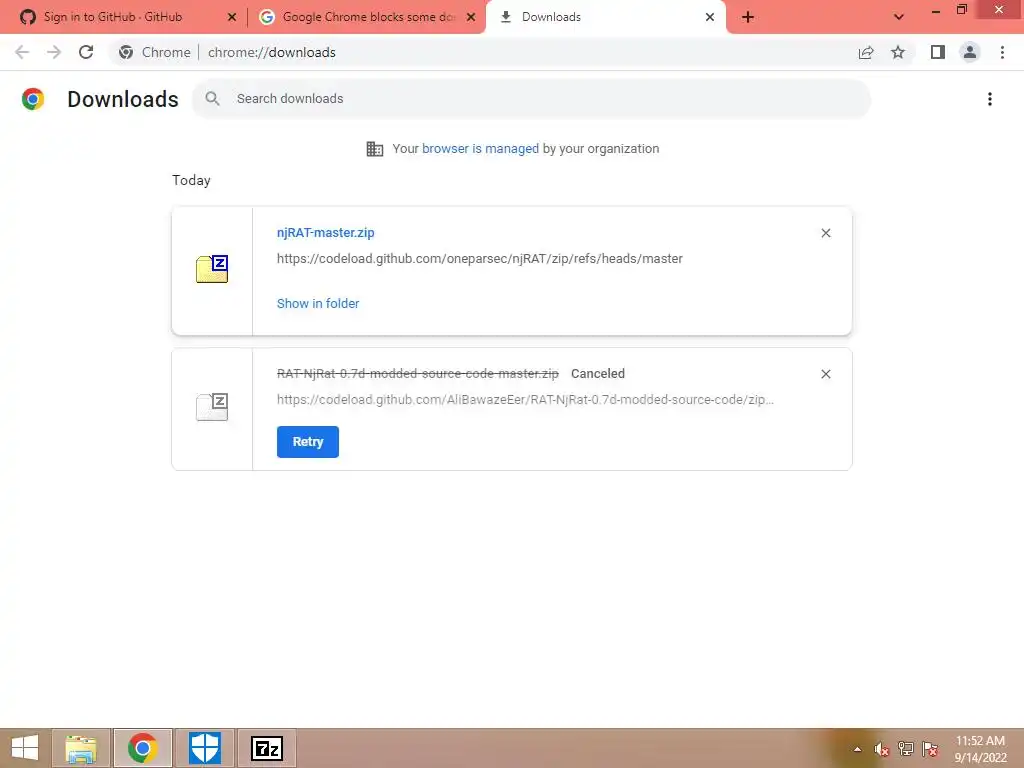Click the 'Canceled' status text
Image resolution: width=1024 pixels, height=768 pixels.
coord(598,374)
